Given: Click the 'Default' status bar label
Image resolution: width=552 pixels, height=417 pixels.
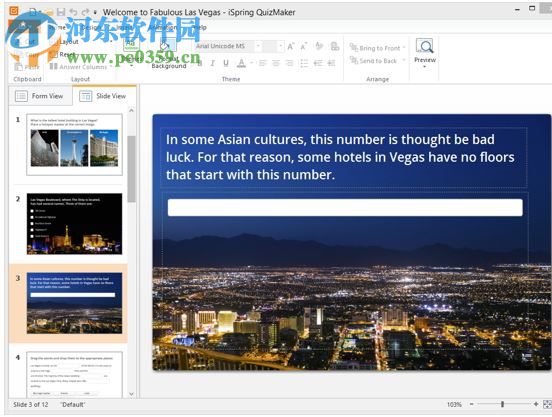Looking at the screenshot, I should (x=73, y=405).
